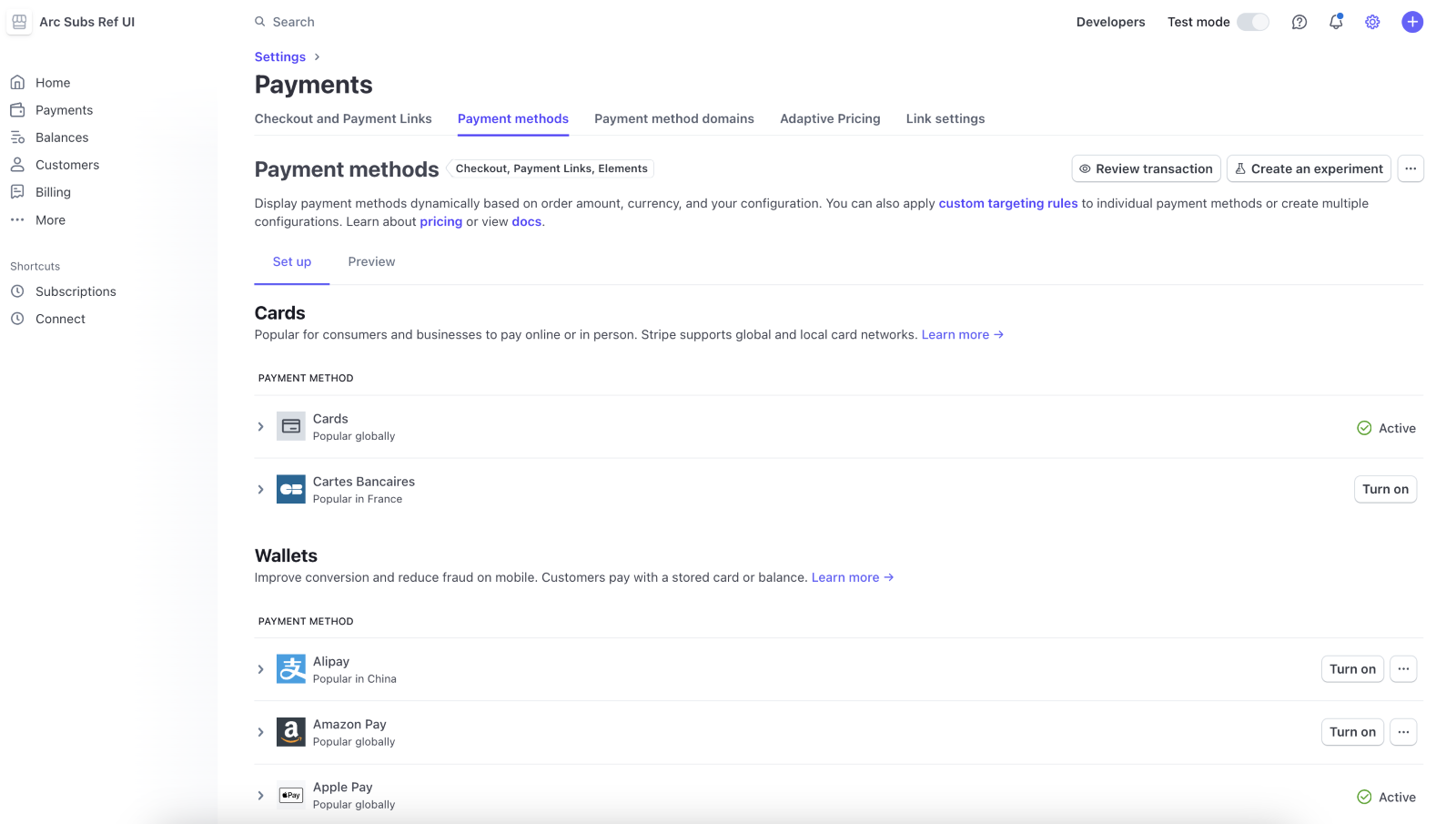
Task: Select the Payment methods tab
Action: coord(513,118)
